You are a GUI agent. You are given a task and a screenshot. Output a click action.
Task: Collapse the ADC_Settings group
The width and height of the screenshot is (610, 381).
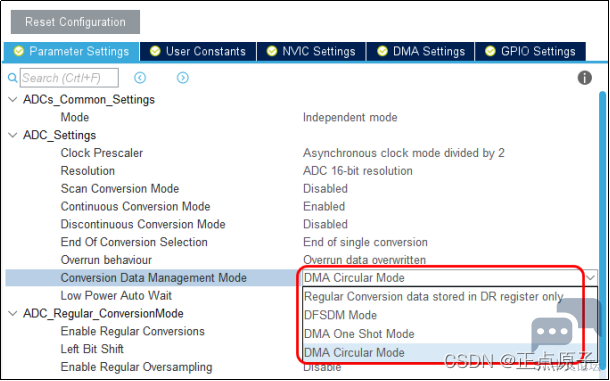point(13,135)
